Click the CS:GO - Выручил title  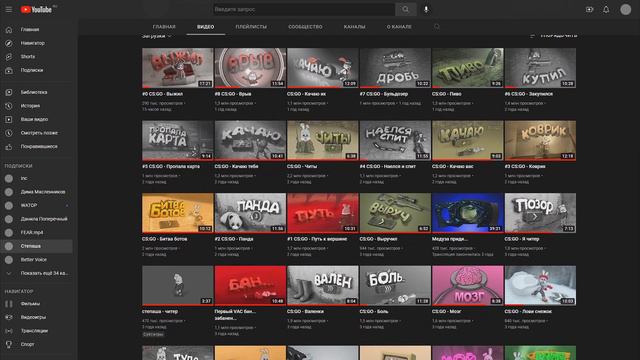pos(378,239)
